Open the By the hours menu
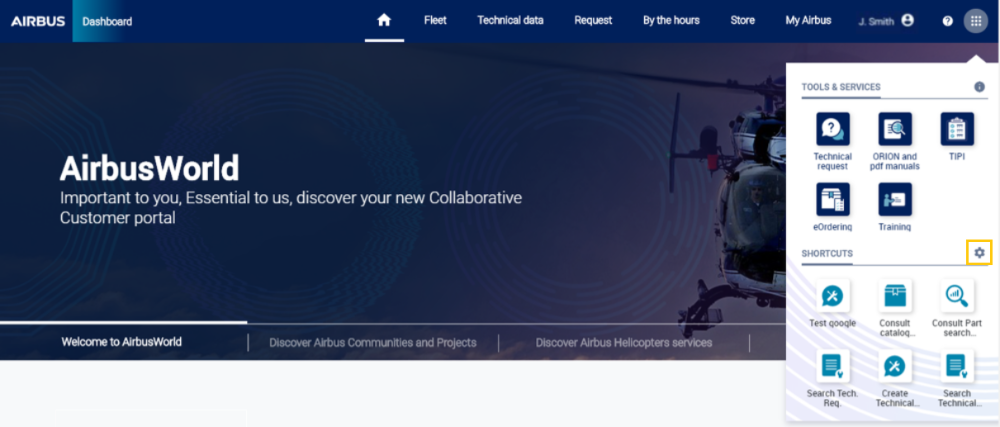Viewport: 1000px width, 427px height. [671, 20]
